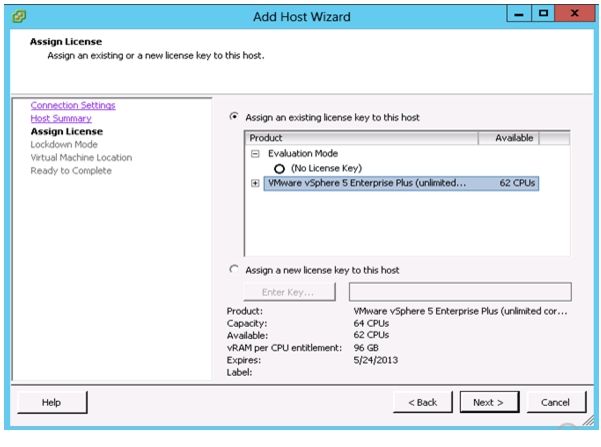Select Assign a new license key radio button
This screenshot has width=601, height=447.
click(234, 269)
